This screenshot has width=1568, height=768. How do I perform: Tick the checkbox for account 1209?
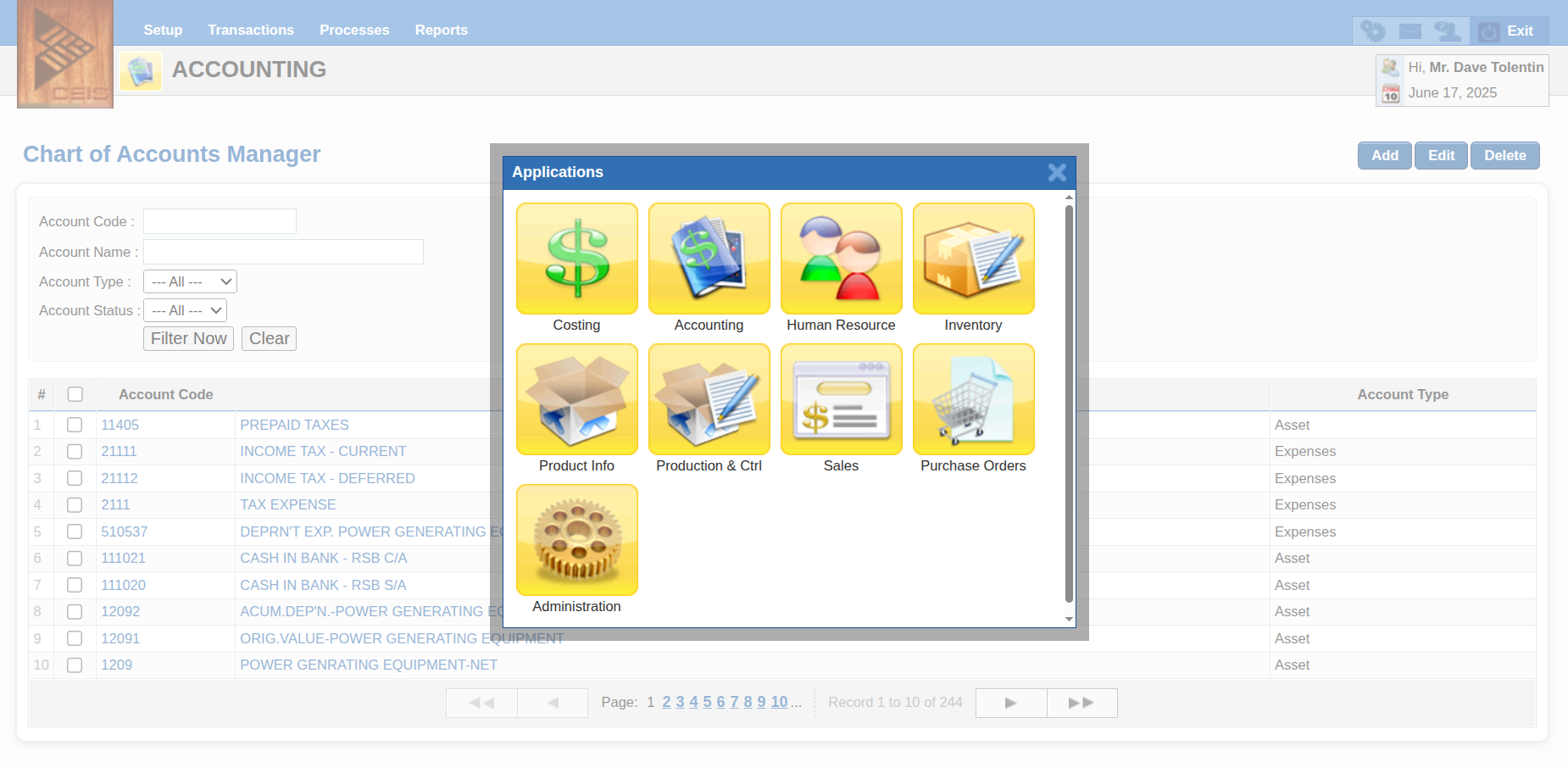pyautogui.click(x=75, y=665)
